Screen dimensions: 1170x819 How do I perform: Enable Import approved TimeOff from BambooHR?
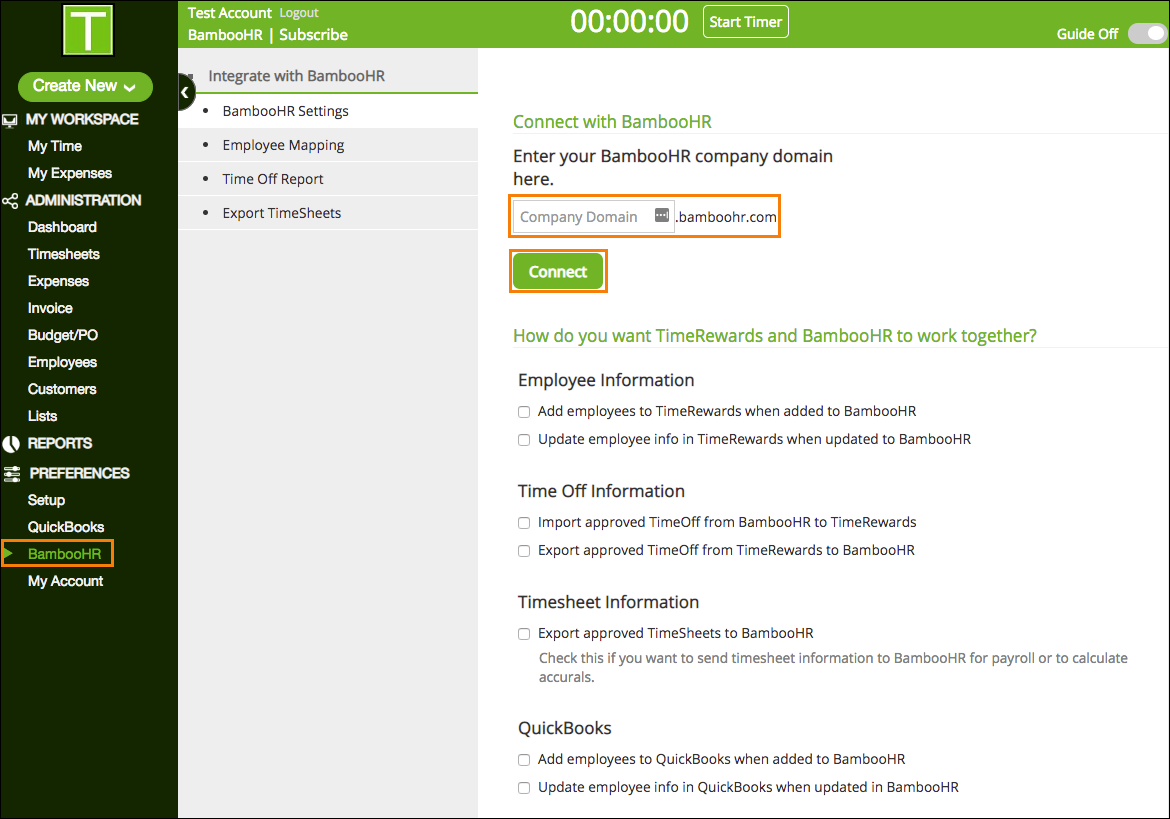tap(524, 523)
